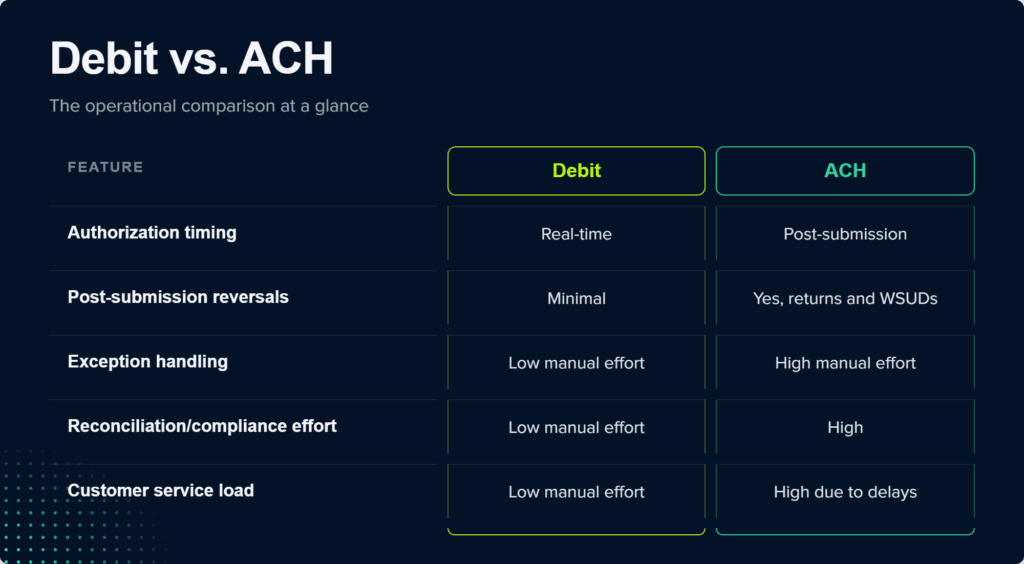Click the FEATURE column label

tap(105, 167)
